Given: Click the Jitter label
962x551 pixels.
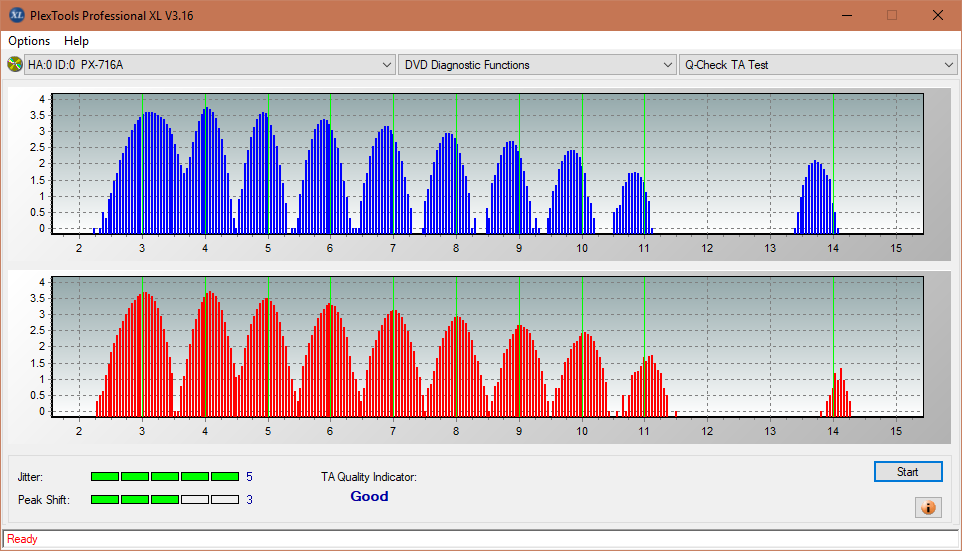Looking at the screenshot, I should coord(30,477).
